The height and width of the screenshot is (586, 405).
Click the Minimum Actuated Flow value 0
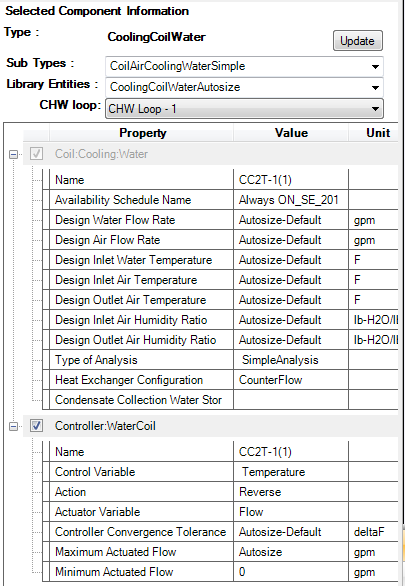point(291,572)
